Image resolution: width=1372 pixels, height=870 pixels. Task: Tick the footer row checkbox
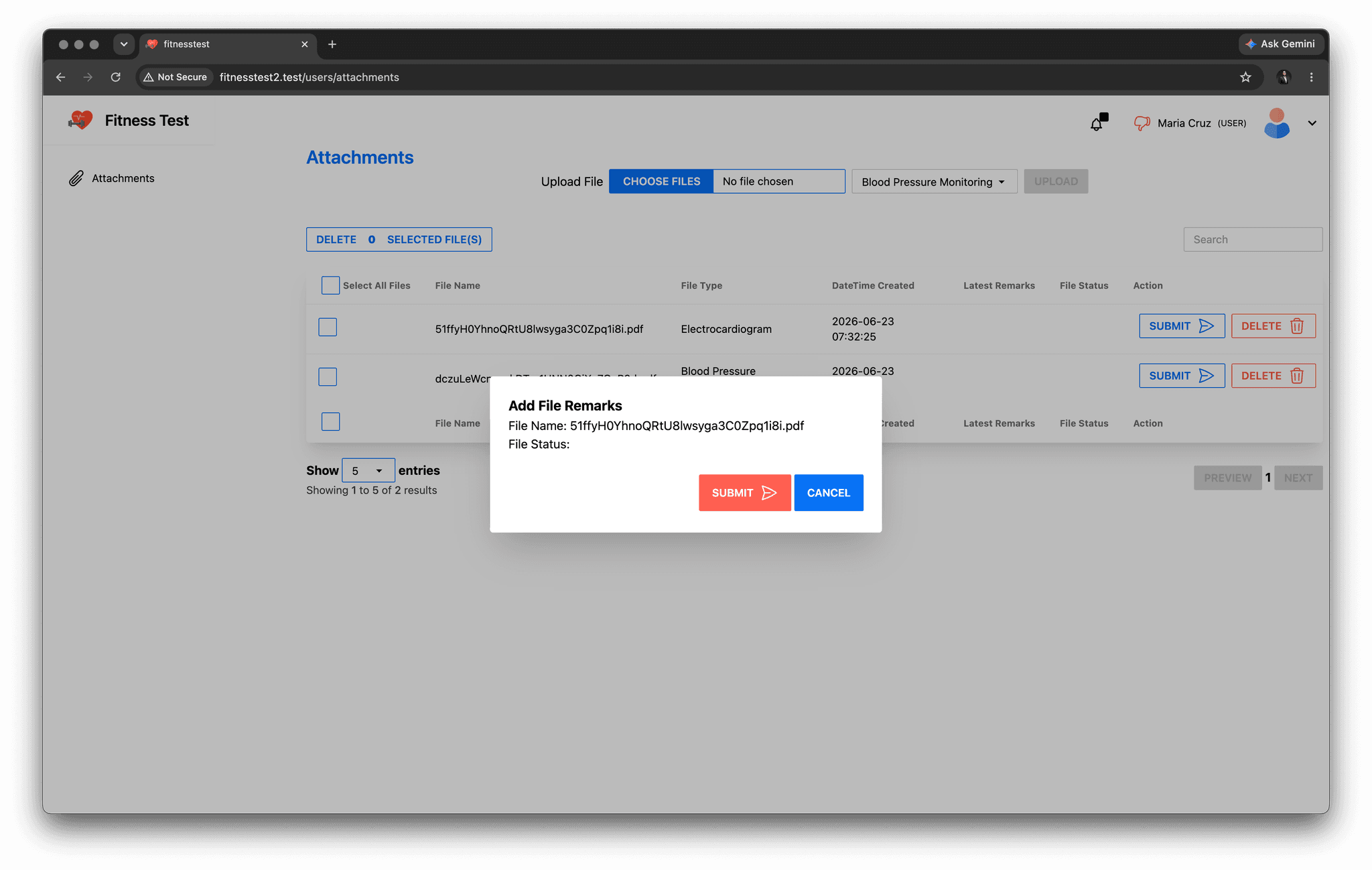click(330, 421)
